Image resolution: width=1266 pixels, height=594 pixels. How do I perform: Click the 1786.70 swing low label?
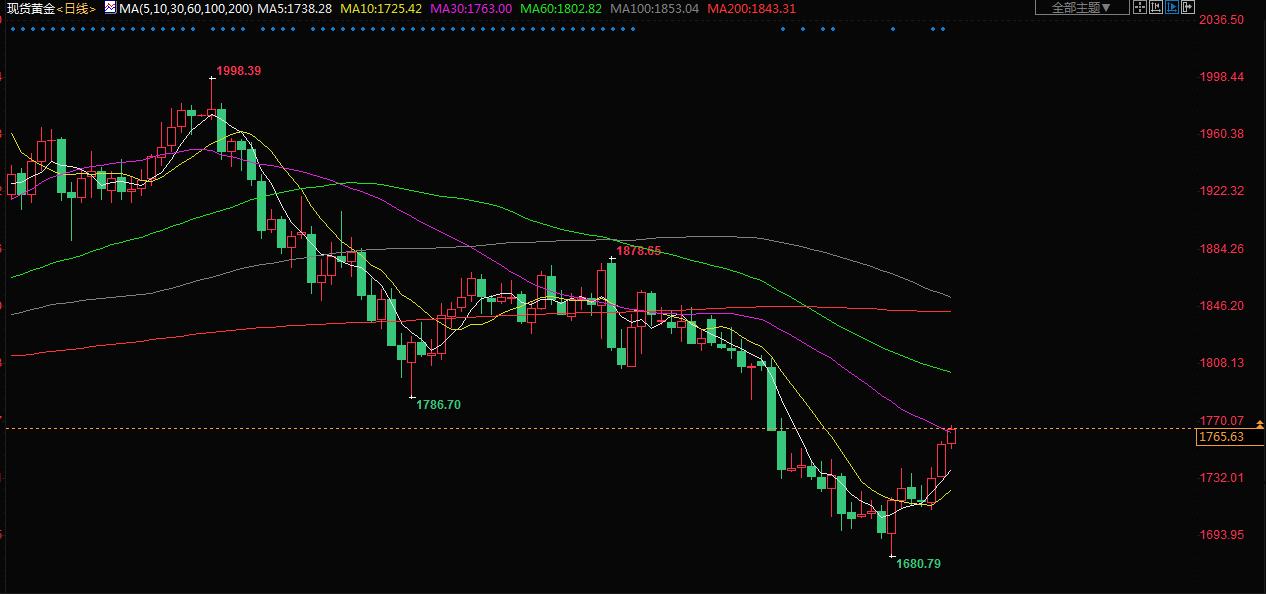(x=439, y=405)
